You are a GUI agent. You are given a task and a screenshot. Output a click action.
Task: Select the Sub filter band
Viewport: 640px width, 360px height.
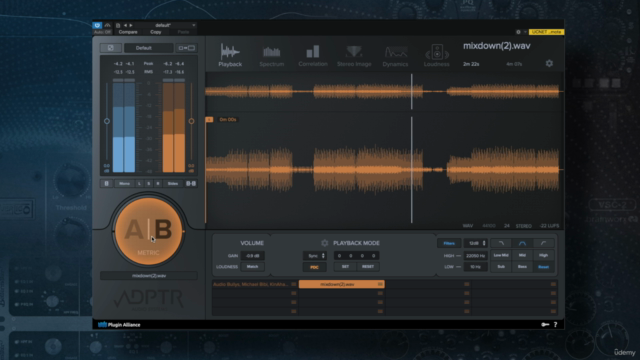coord(501,267)
